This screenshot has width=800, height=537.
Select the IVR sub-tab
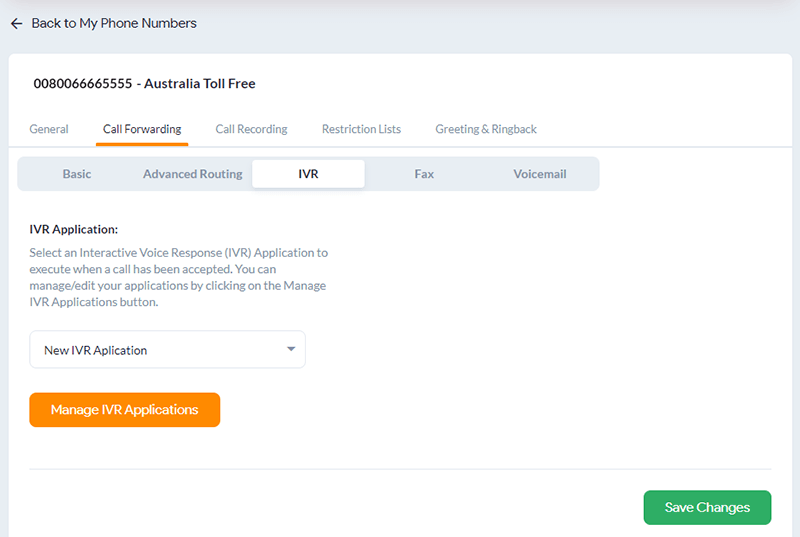(x=308, y=174)
